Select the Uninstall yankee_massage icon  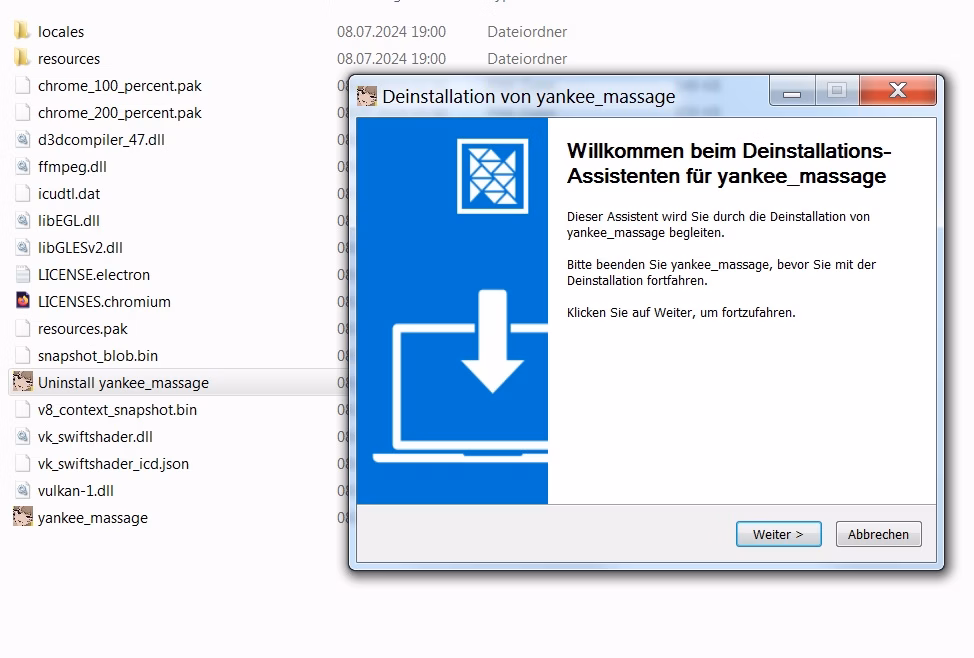click(x=23, y=382)
